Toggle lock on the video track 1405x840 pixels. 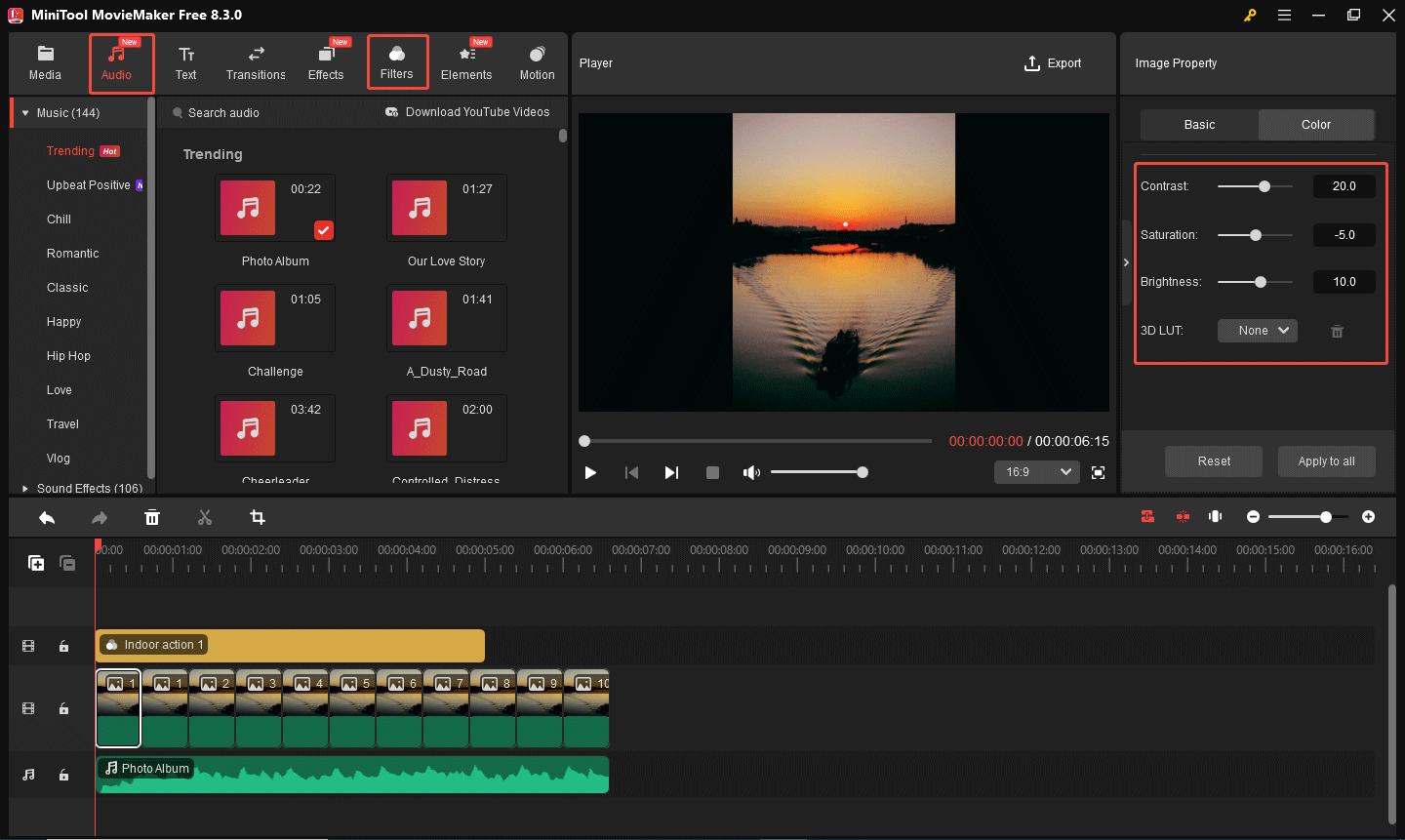pos(63,708)
